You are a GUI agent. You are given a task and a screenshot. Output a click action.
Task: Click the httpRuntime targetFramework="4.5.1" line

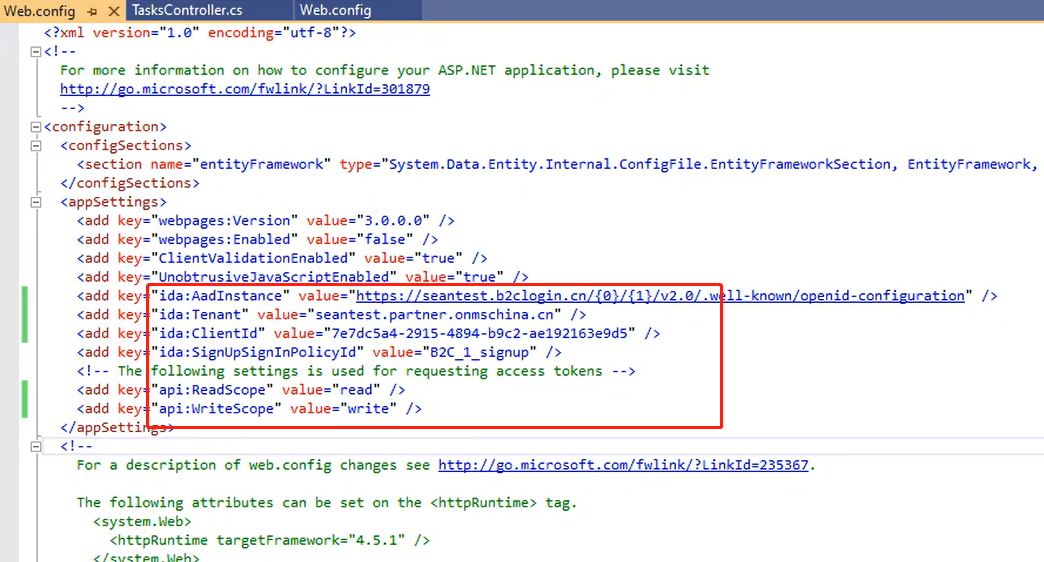270,540
